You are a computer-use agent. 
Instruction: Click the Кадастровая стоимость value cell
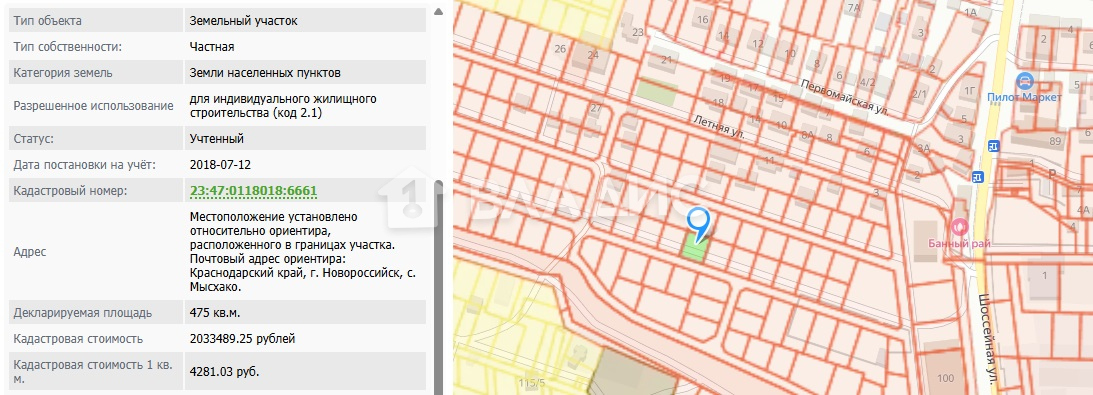[x=305, y=339]
